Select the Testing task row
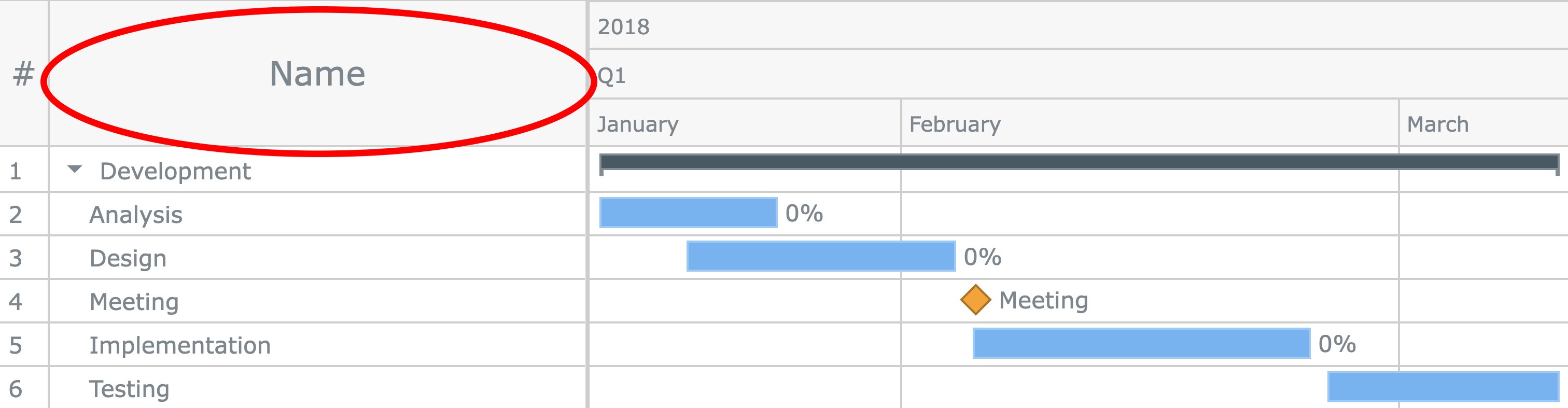This screenshot has width=1568, height=408. click(x=129, y=389)
